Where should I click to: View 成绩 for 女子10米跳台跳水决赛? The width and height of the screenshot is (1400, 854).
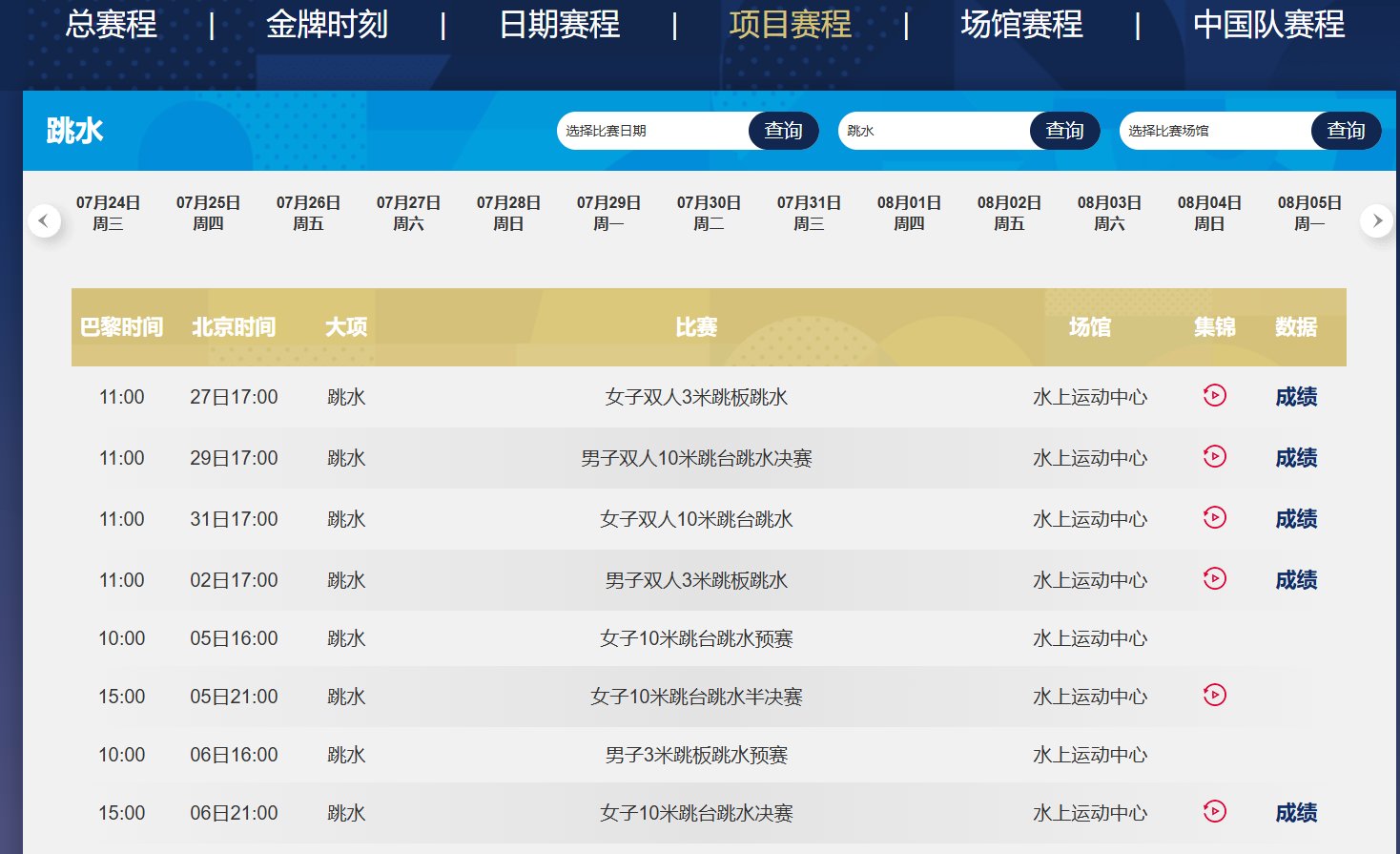(1296, 813)
